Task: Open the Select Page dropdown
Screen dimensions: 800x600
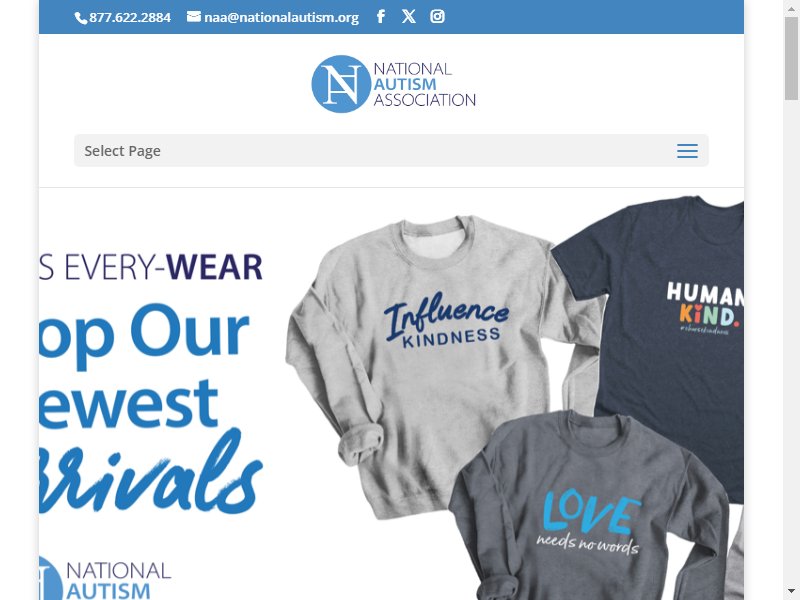Action: (391, 151)
